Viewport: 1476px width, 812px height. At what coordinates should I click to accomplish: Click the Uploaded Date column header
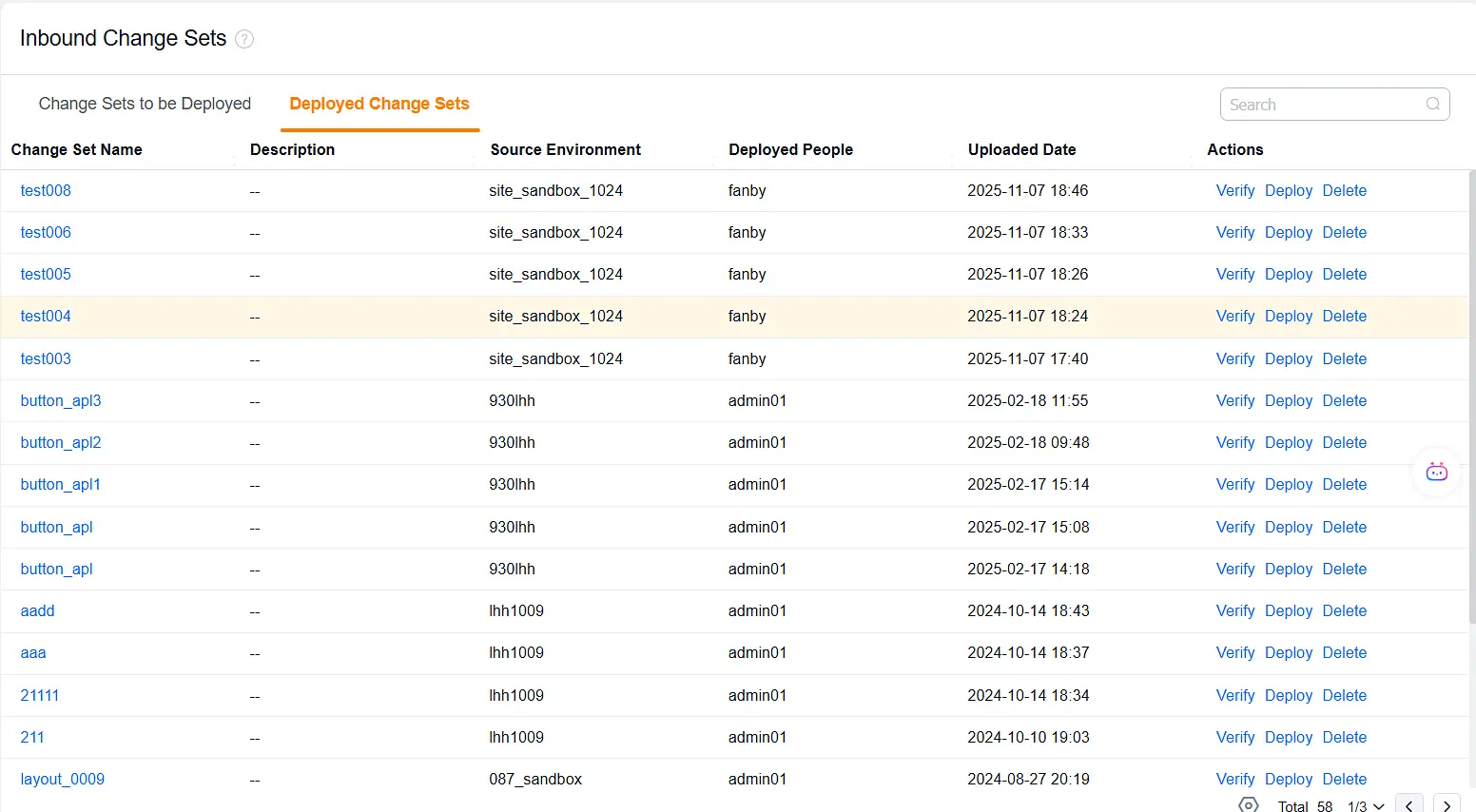click(1022, 149)
